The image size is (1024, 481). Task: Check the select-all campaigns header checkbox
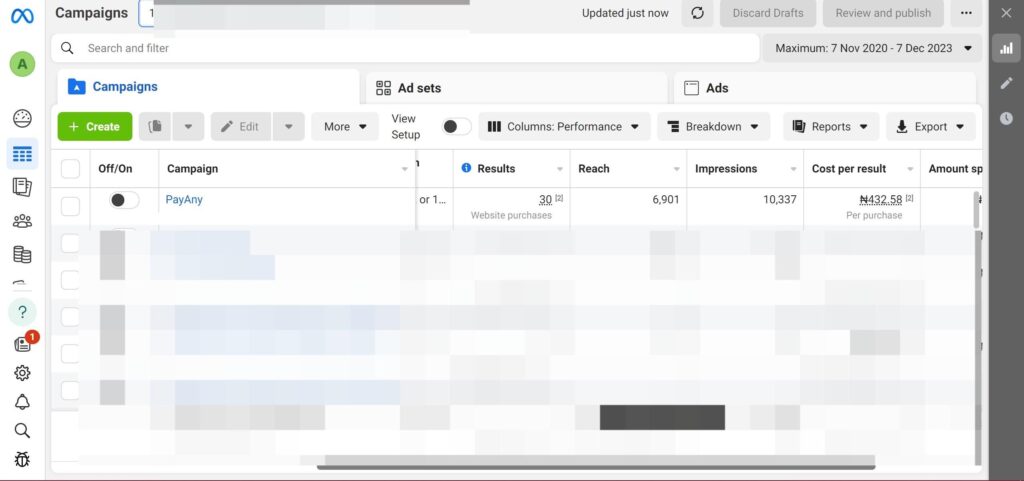[71, 169]
